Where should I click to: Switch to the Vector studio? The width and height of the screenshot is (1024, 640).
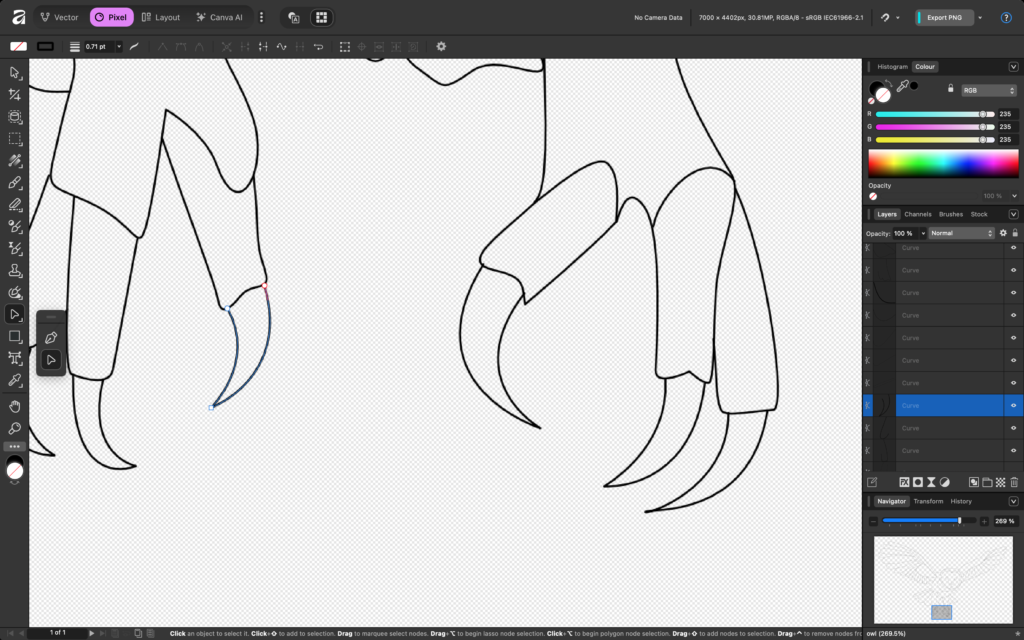click(59, 17)
